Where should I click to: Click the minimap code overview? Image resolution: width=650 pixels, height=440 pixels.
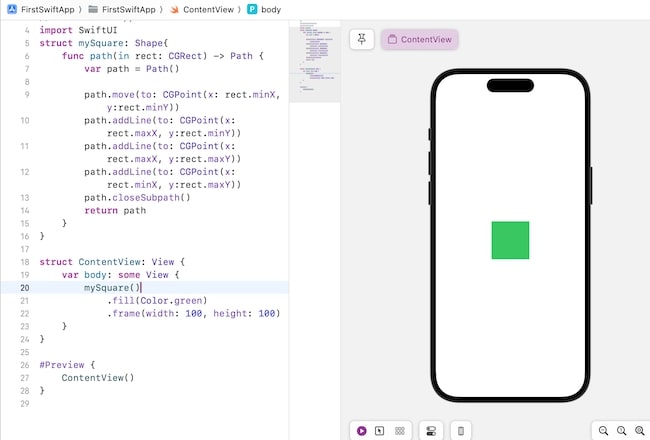click(313, 60)
